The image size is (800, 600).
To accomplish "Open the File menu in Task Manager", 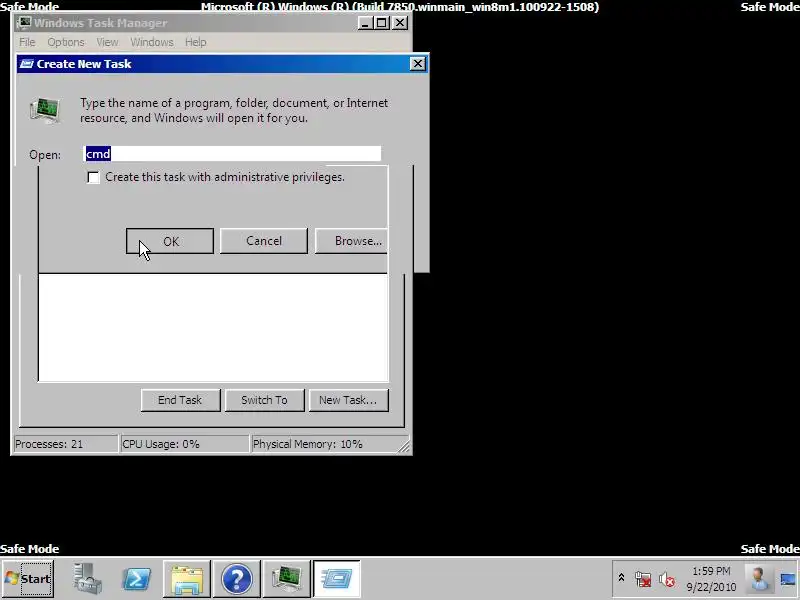I will tap(27, 42).
